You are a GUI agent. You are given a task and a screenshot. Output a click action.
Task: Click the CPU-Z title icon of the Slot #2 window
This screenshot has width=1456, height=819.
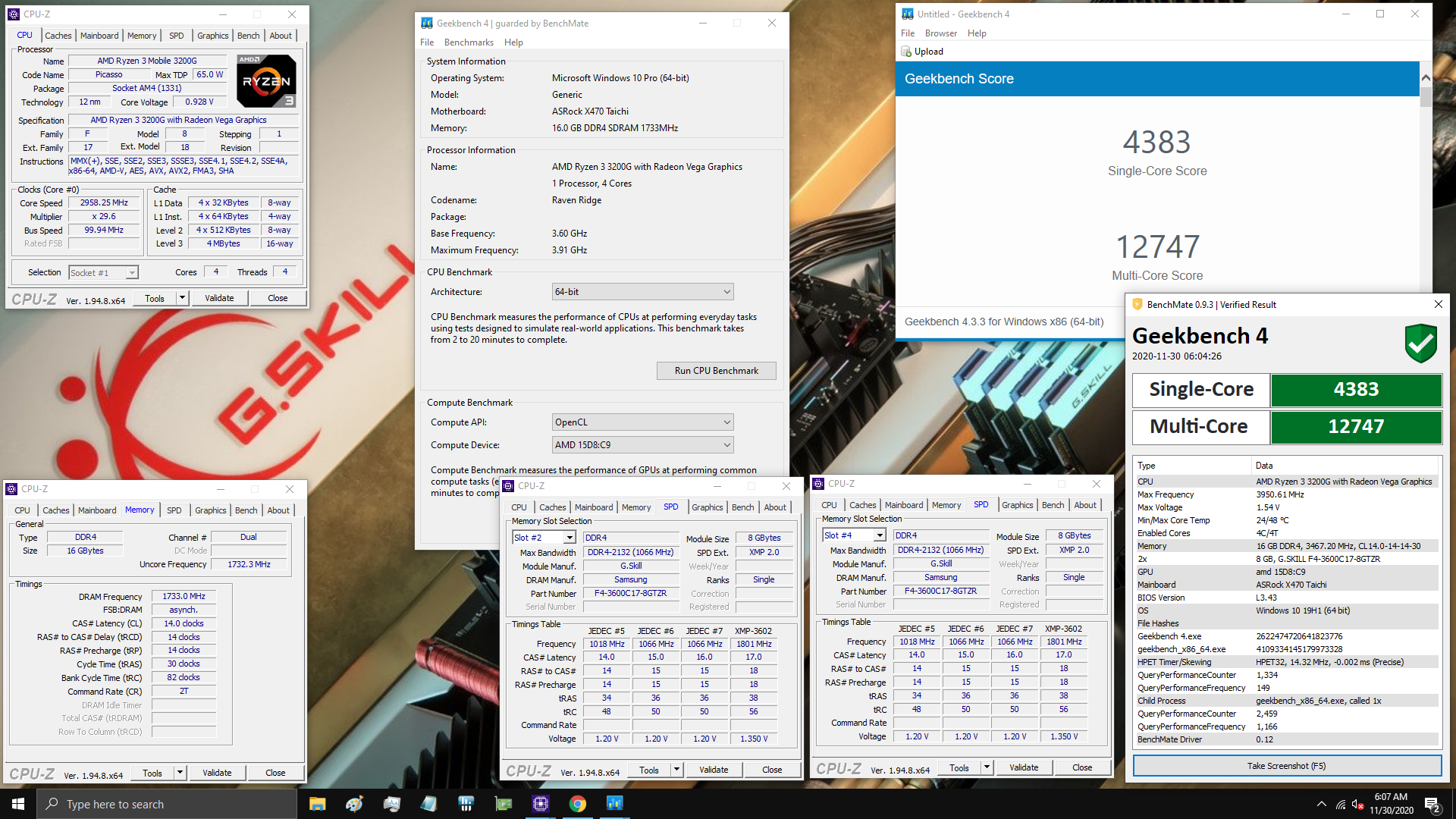[x=508, y=486]
